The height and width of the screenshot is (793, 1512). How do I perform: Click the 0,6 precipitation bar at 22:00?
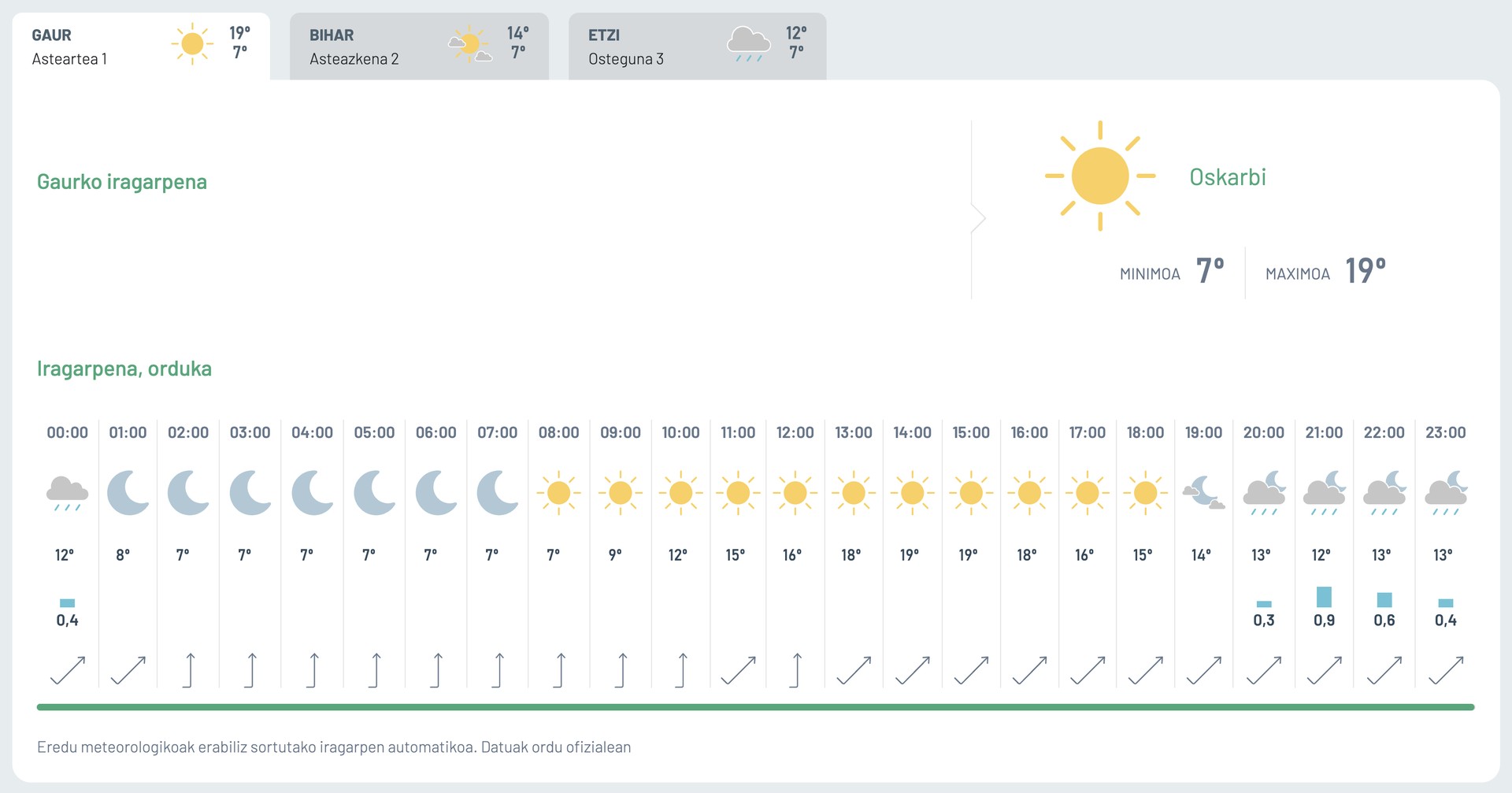1384,600
